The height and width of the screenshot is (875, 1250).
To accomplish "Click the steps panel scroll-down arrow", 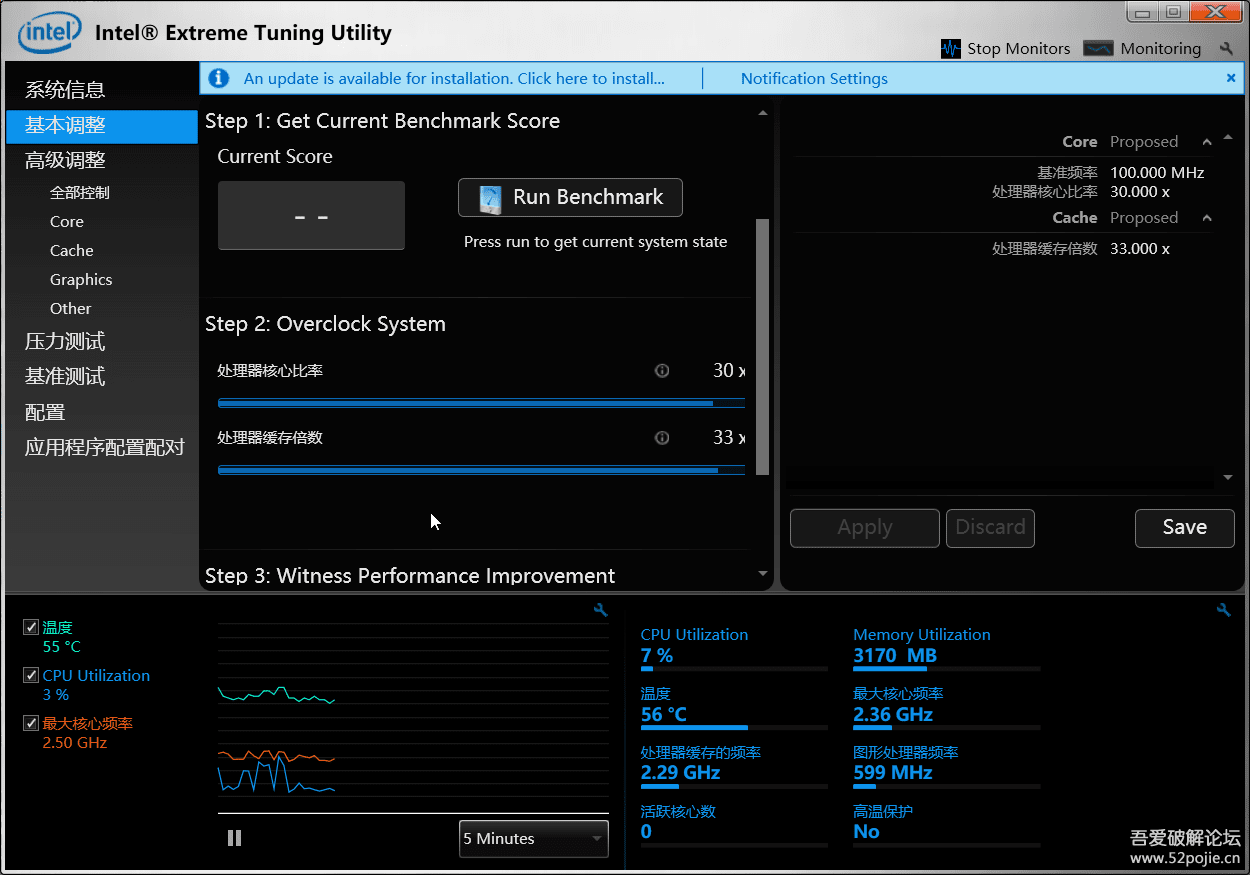I will click(x=763, y=574).
